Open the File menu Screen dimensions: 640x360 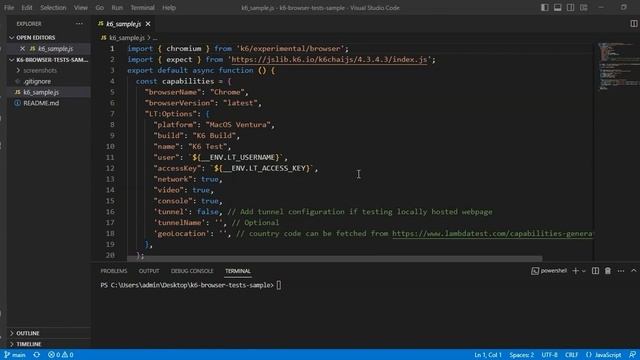pyautogui.click(x=9, y=7)
